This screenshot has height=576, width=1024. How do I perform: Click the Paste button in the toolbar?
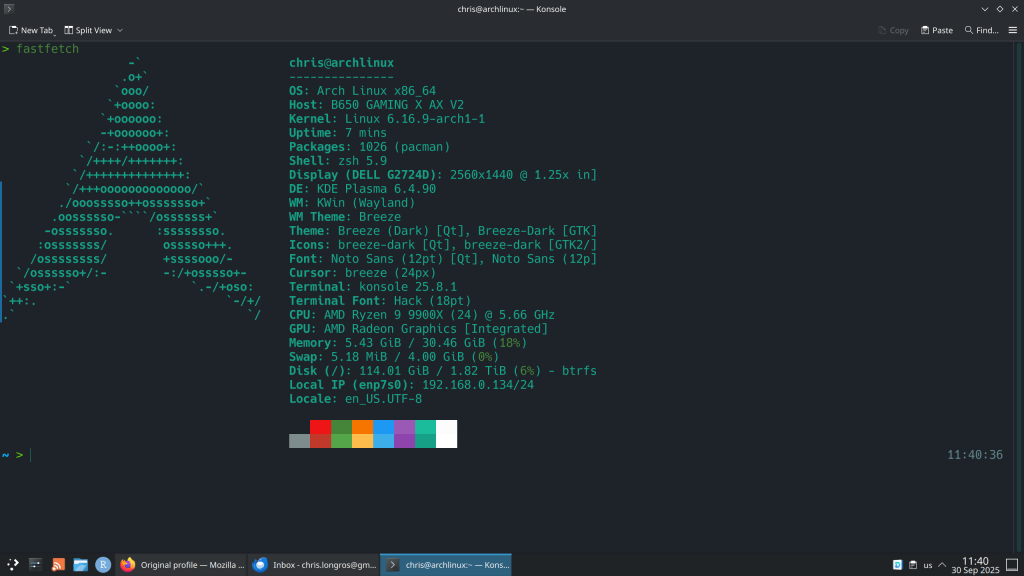click(937, 30)
